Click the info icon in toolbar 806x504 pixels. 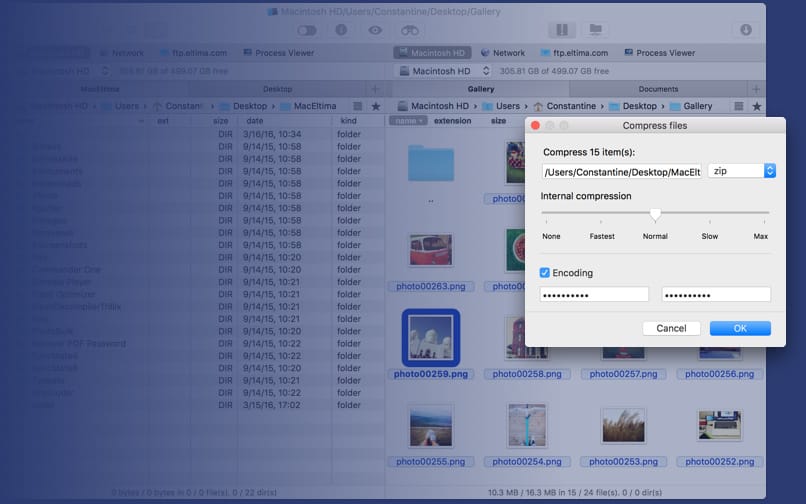pyautogui.click(x=341, y=30)
